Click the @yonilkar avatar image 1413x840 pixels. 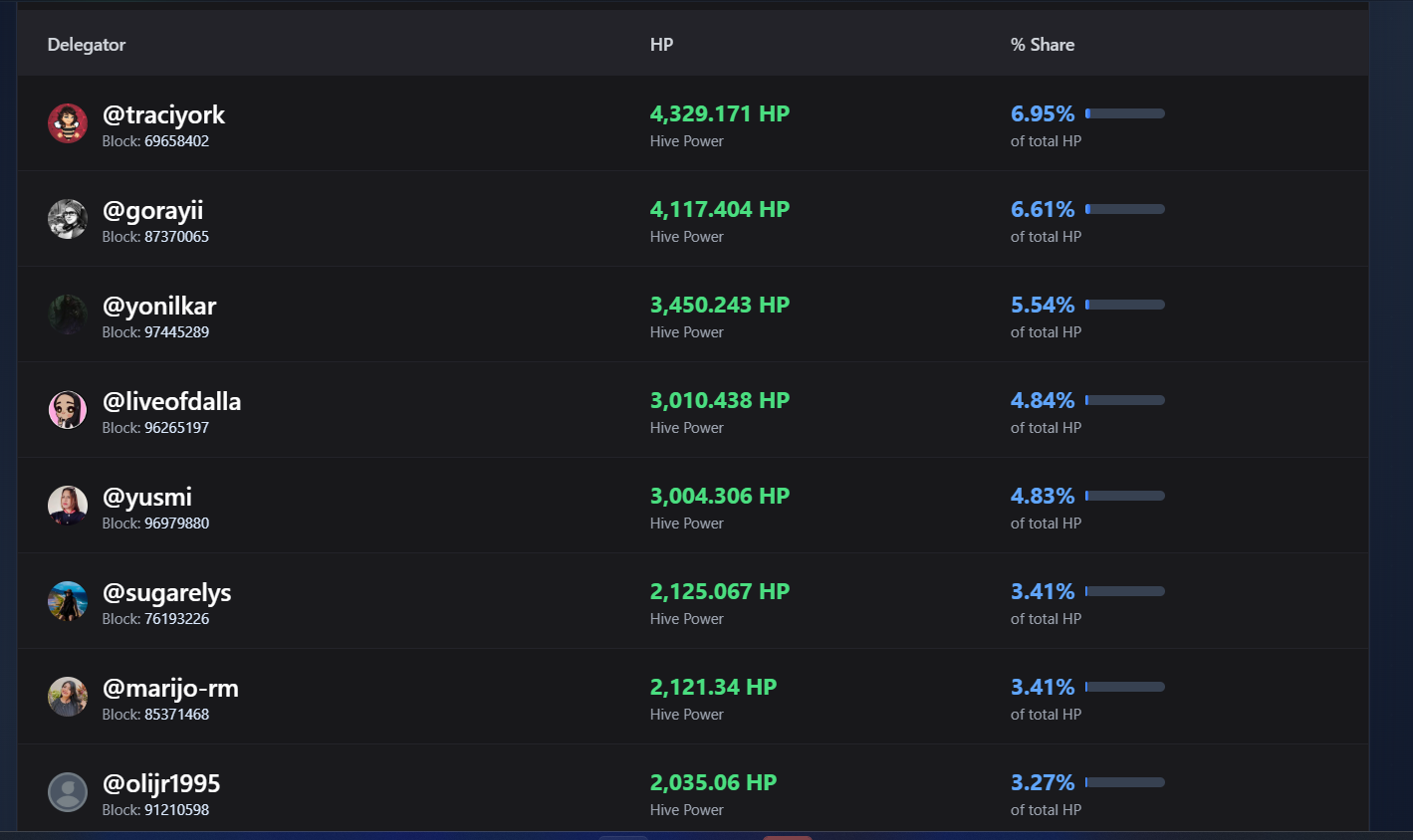[68, 315]
